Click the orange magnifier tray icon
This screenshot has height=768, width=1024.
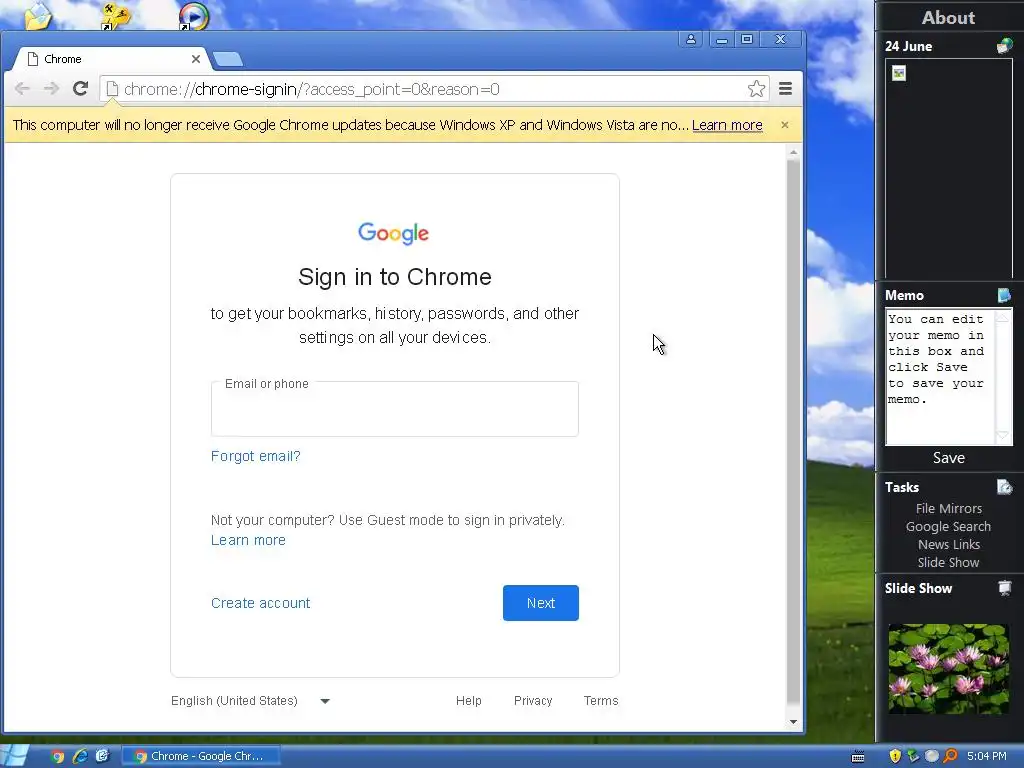point(950,756)
